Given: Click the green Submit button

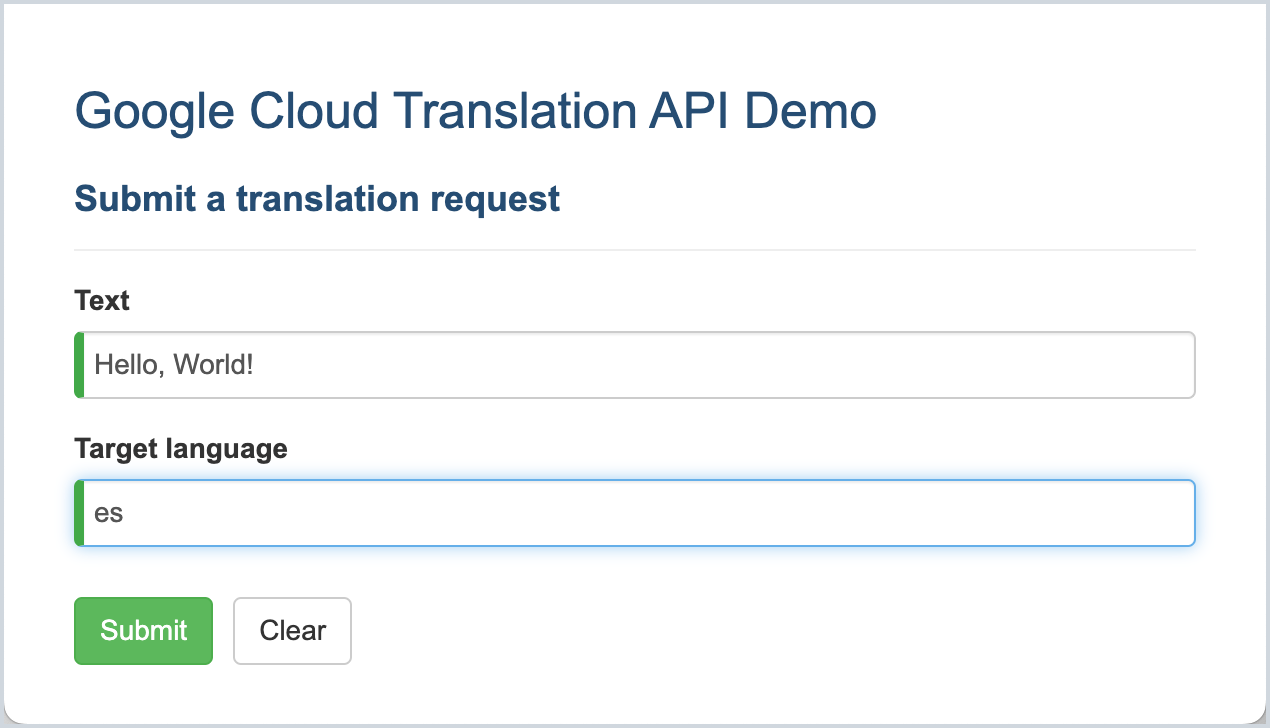Looking at the screenshot, I should [143, 630].
